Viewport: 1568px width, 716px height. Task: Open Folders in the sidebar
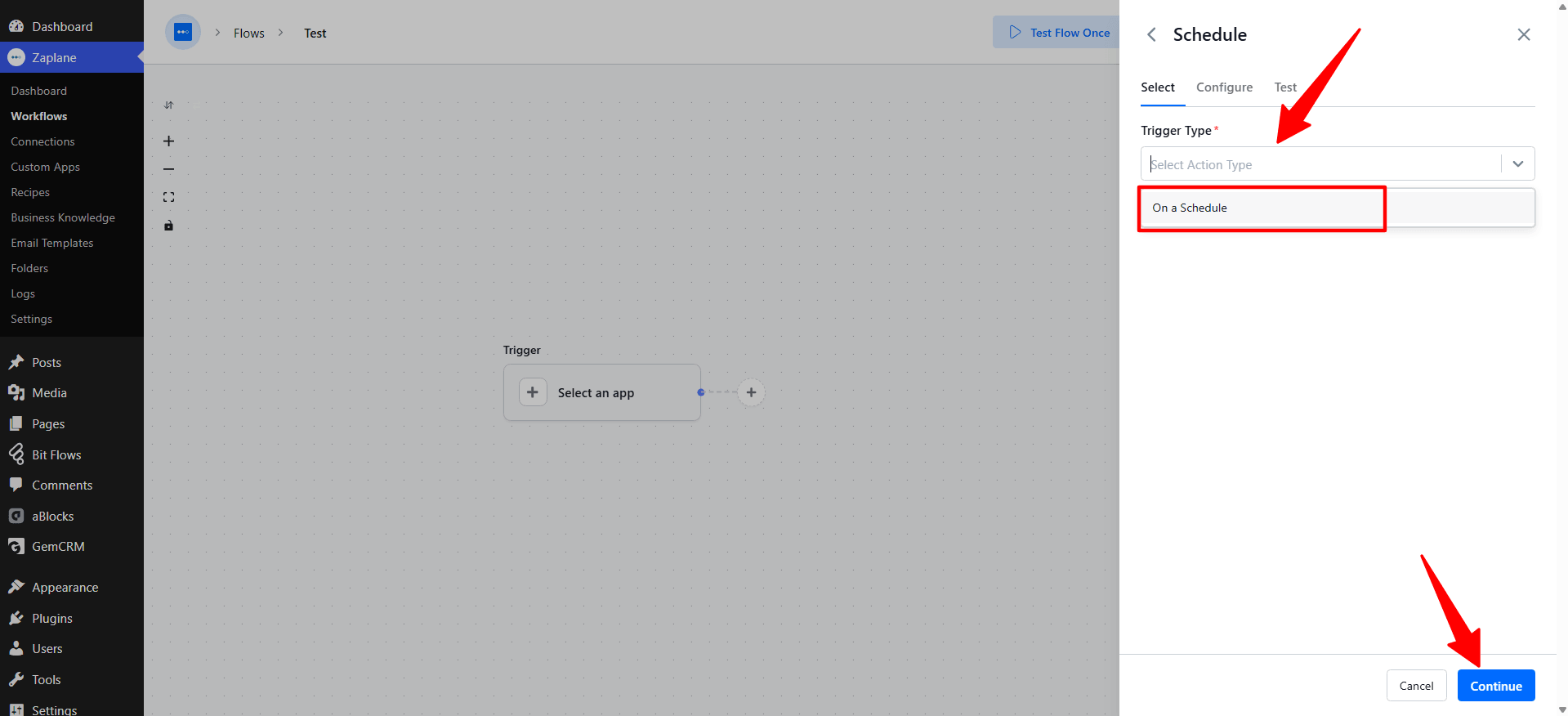(29, 268)
